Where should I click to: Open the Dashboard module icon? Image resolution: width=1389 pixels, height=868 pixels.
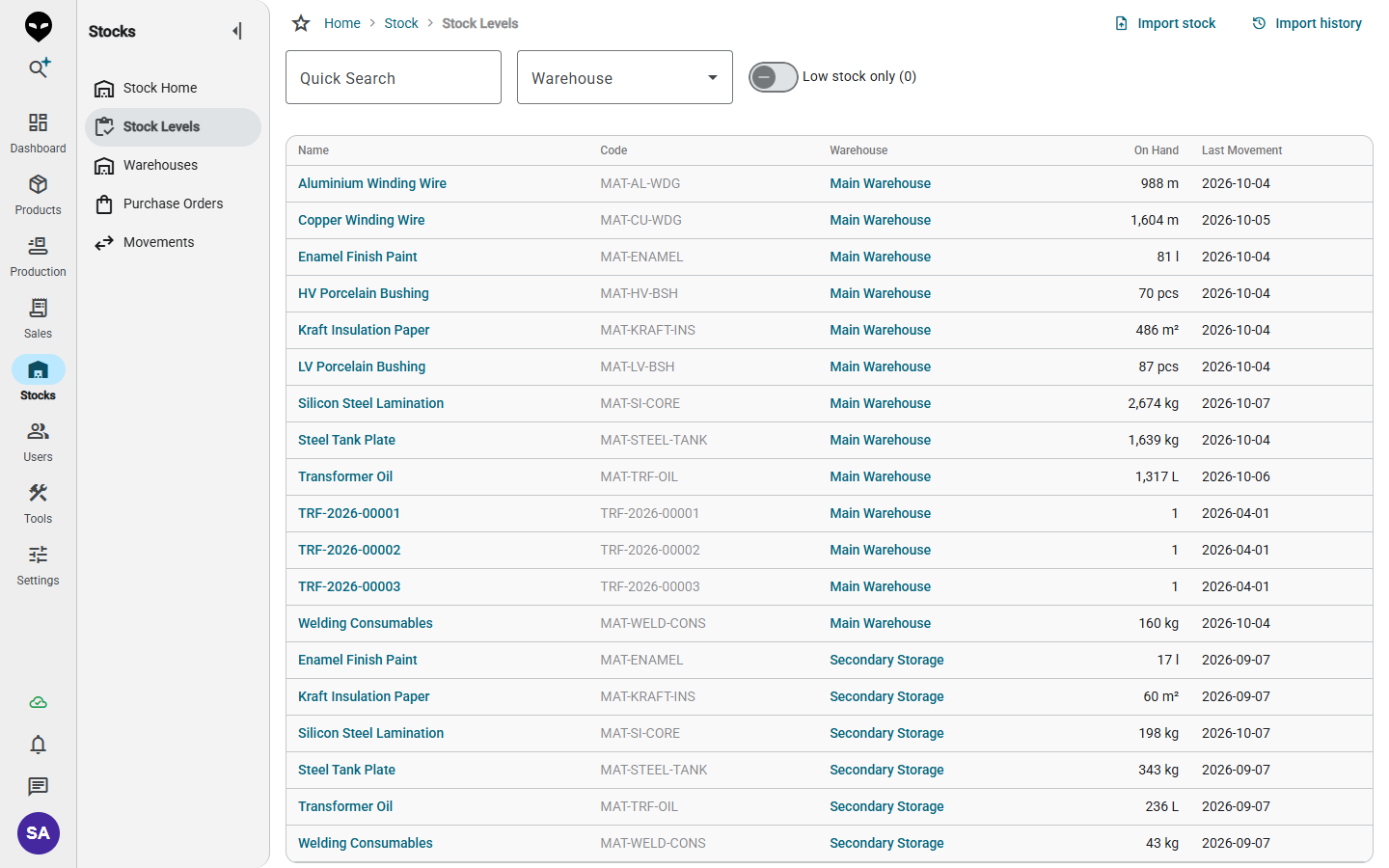(38, 133)
